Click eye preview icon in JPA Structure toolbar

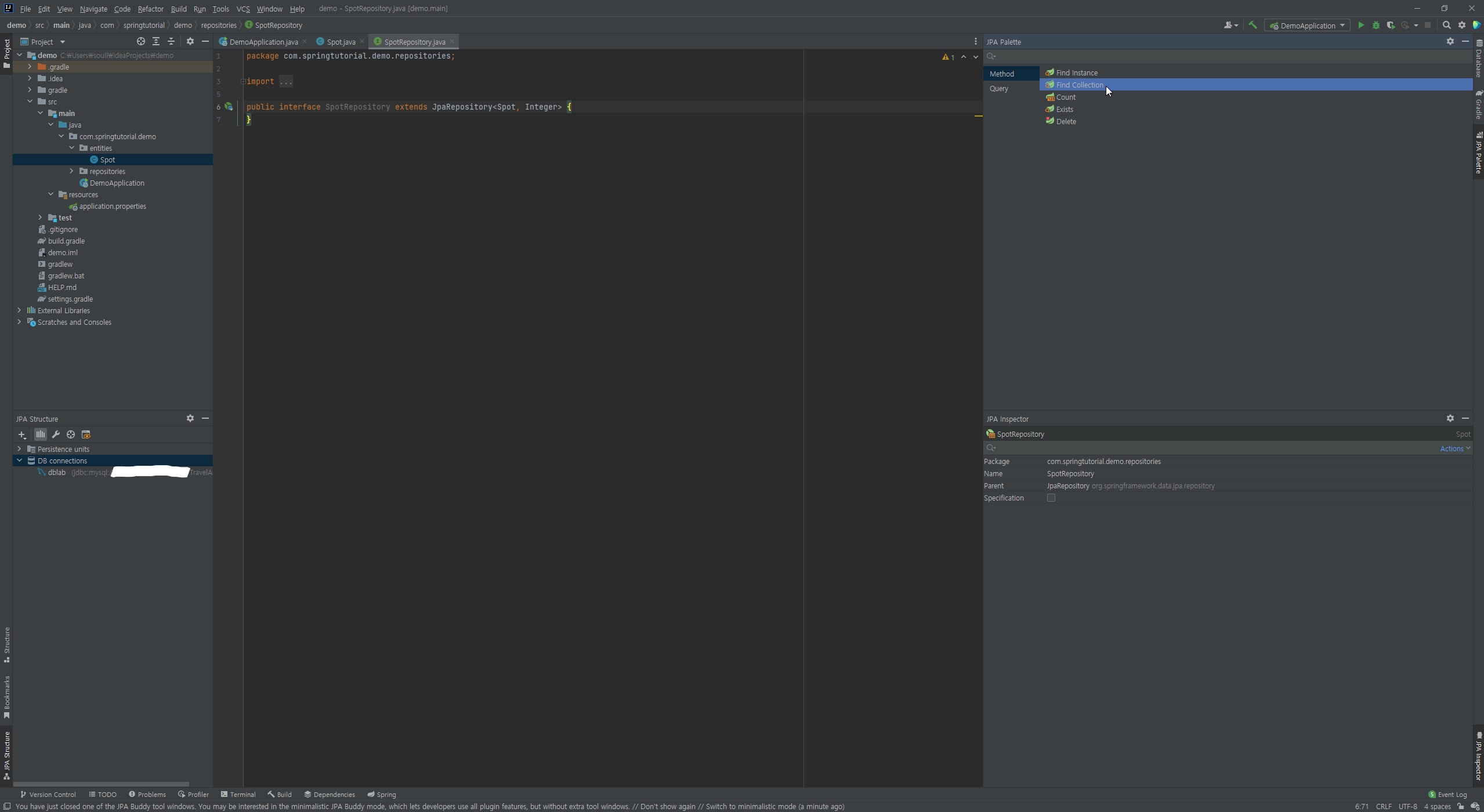point(86,434)
